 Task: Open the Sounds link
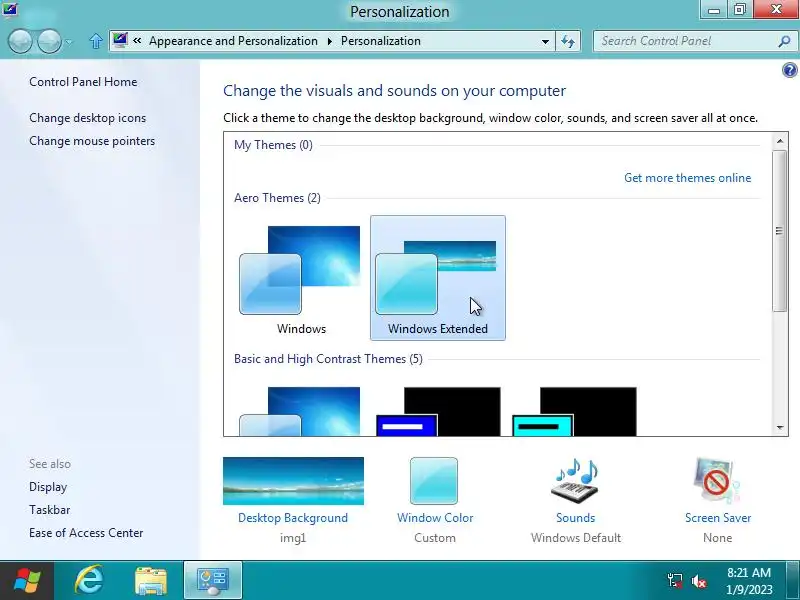[576, 518]
